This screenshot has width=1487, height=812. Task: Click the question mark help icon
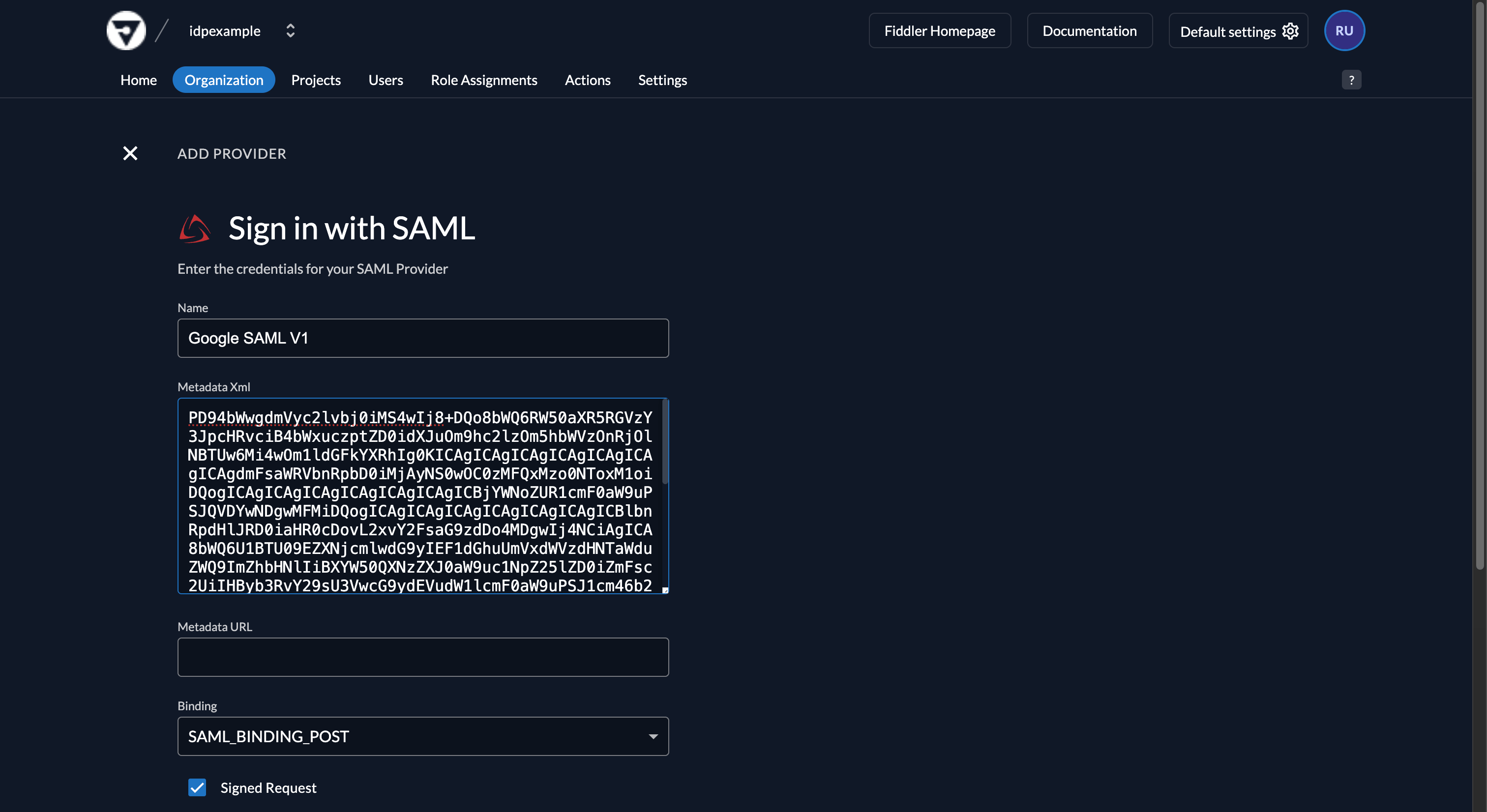point(1351,80)
